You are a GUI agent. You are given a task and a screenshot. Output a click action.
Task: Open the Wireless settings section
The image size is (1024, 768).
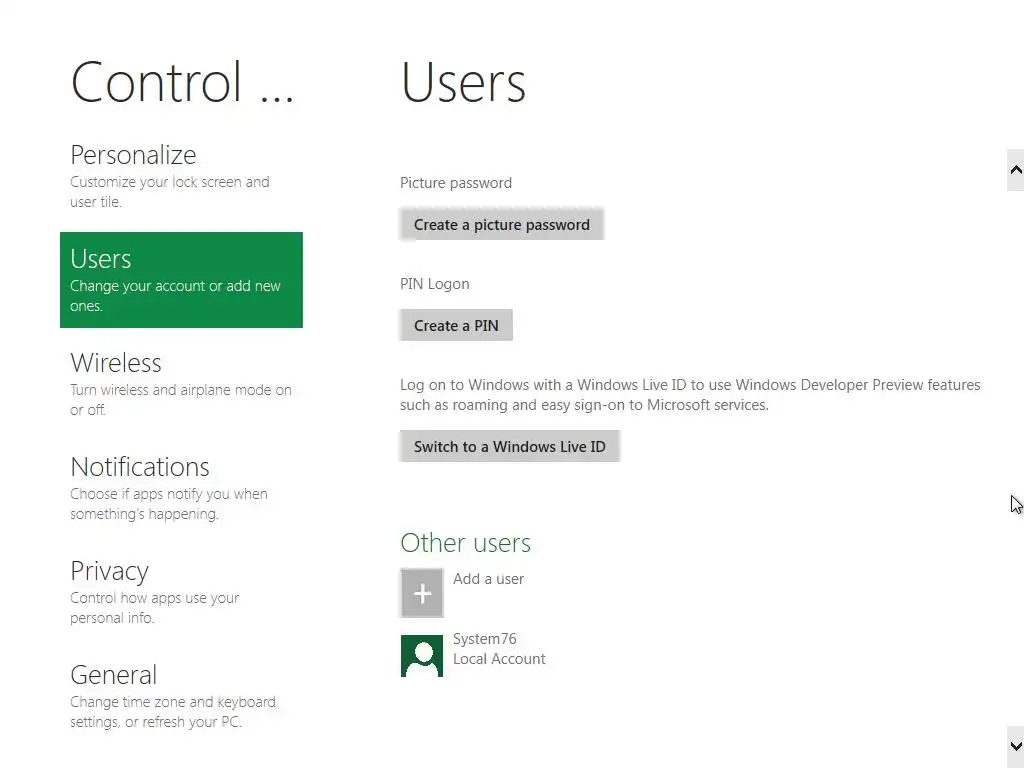(181, 383)
